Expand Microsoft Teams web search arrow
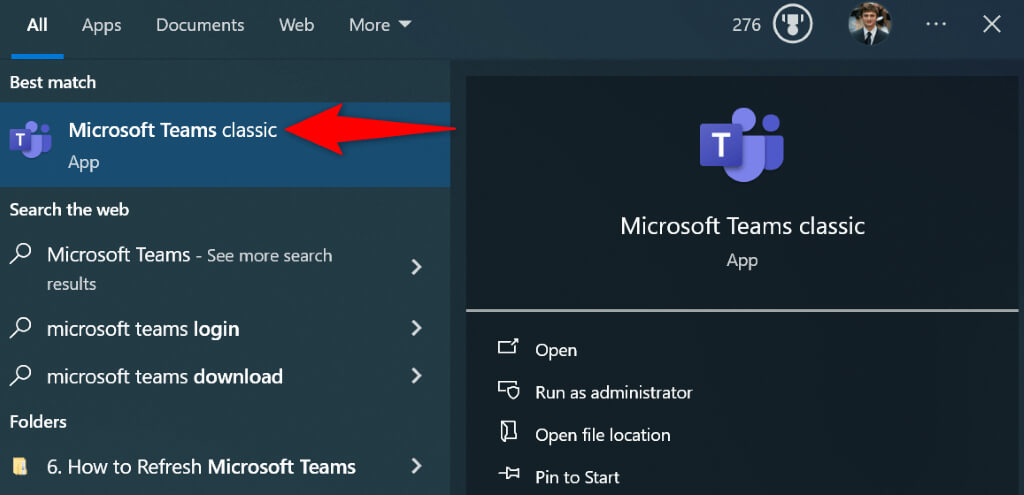 [x=417, y=267]
